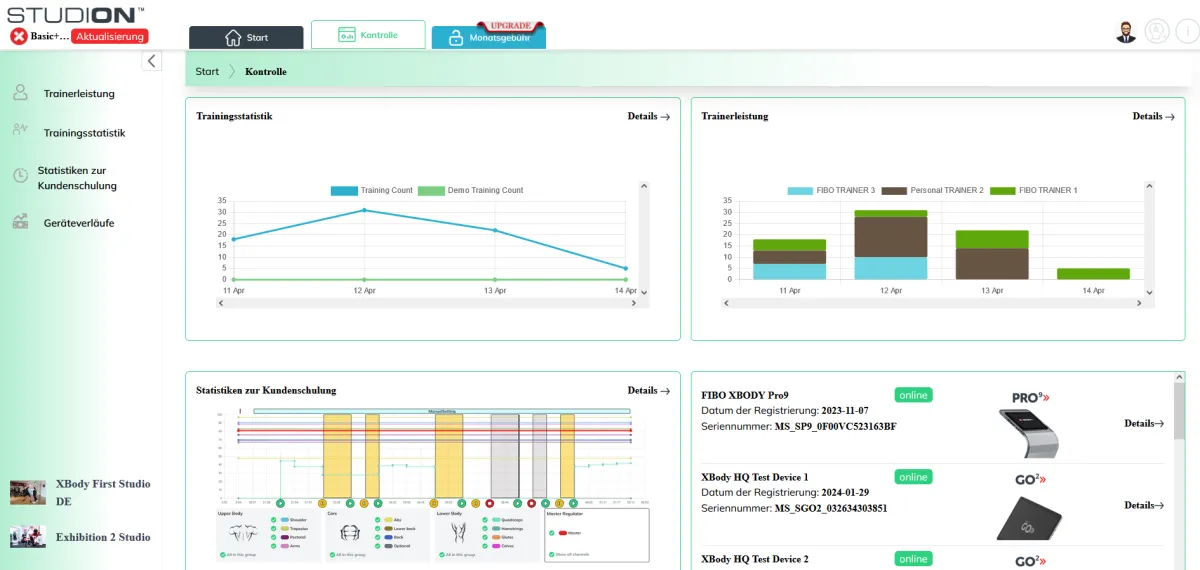Click last green play marker on training timeline

coord(573,503)
